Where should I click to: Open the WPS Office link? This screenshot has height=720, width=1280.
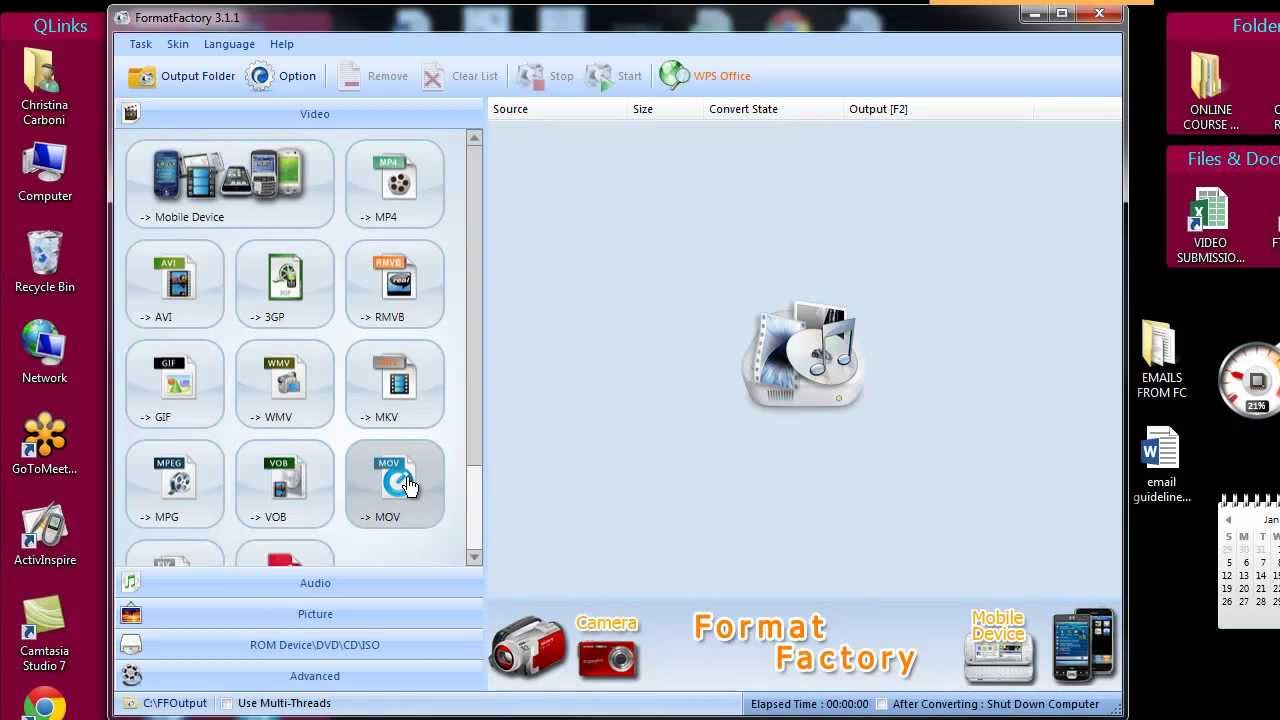tap(705, 76)
